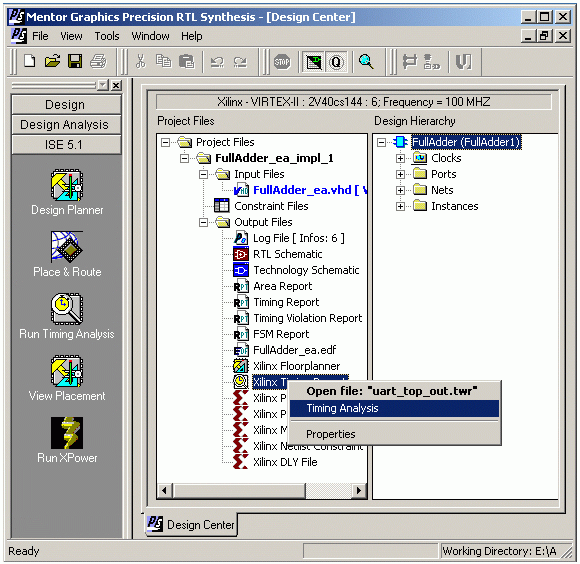Click the magnifier Find icon
This screenshot has width=580, height=564.
pyautogui.click(x=366, y=61)
